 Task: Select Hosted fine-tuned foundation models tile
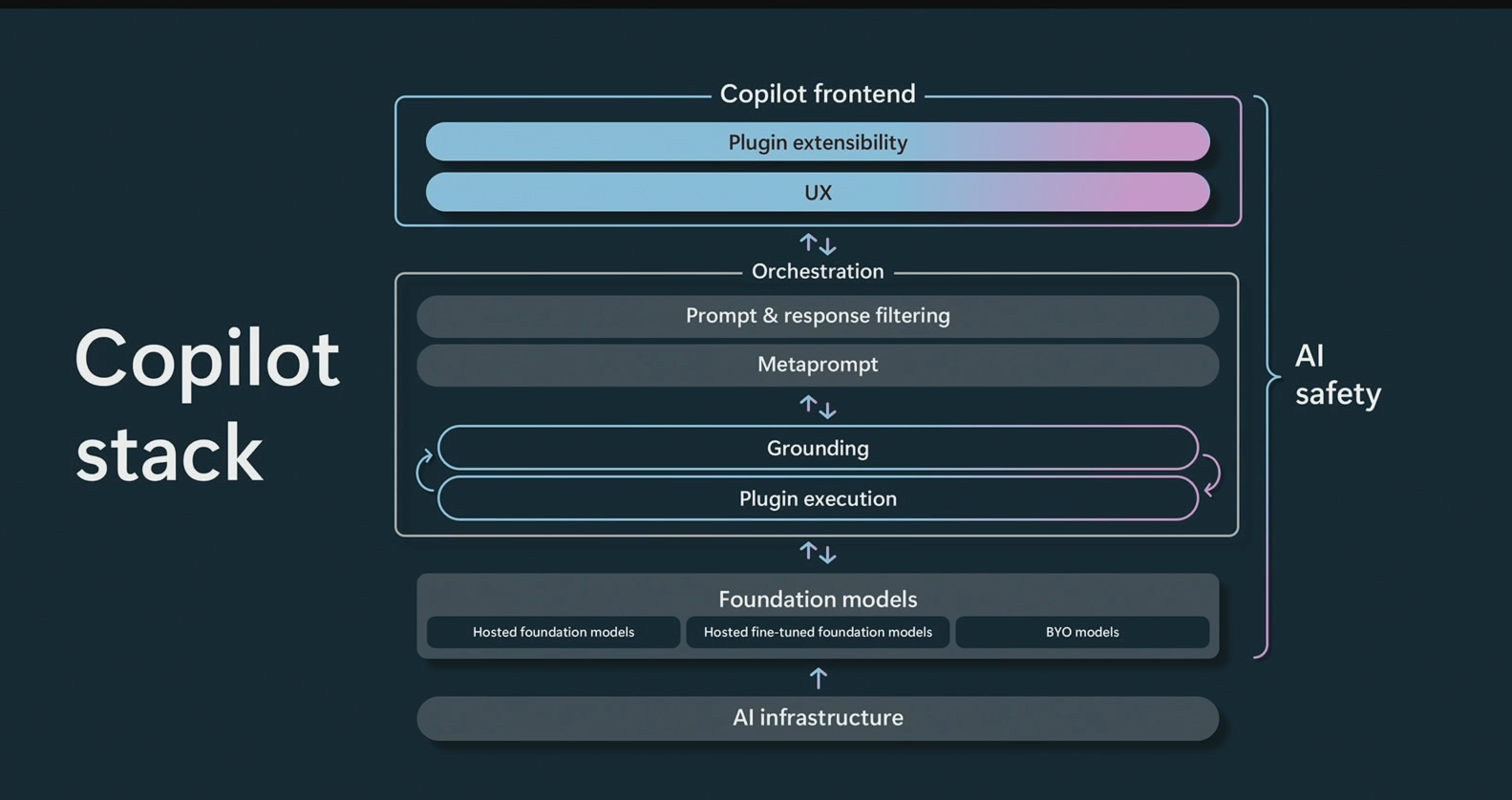(818, 632)
